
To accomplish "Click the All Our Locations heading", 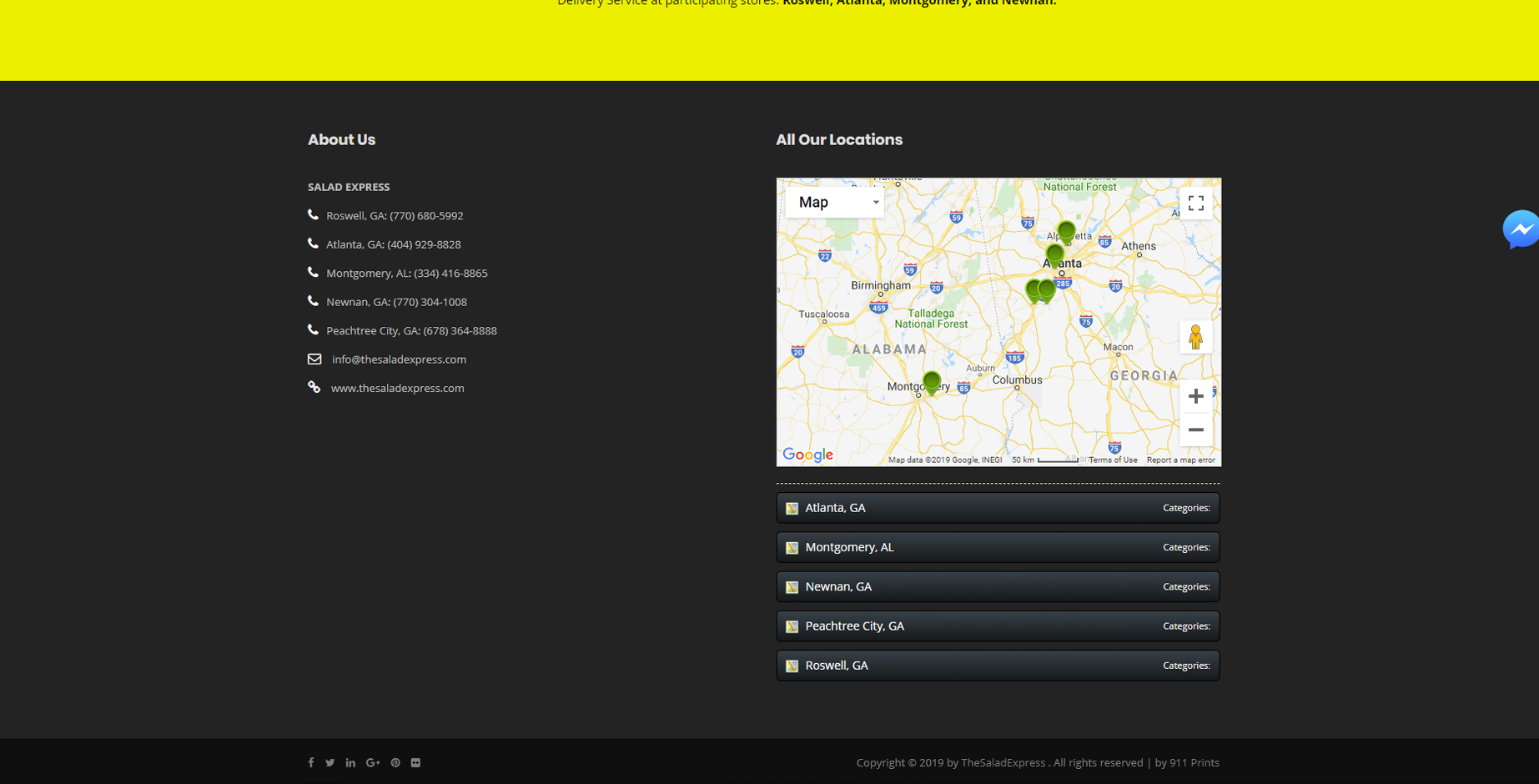I will pyautogui.click(x=839, y=140).
